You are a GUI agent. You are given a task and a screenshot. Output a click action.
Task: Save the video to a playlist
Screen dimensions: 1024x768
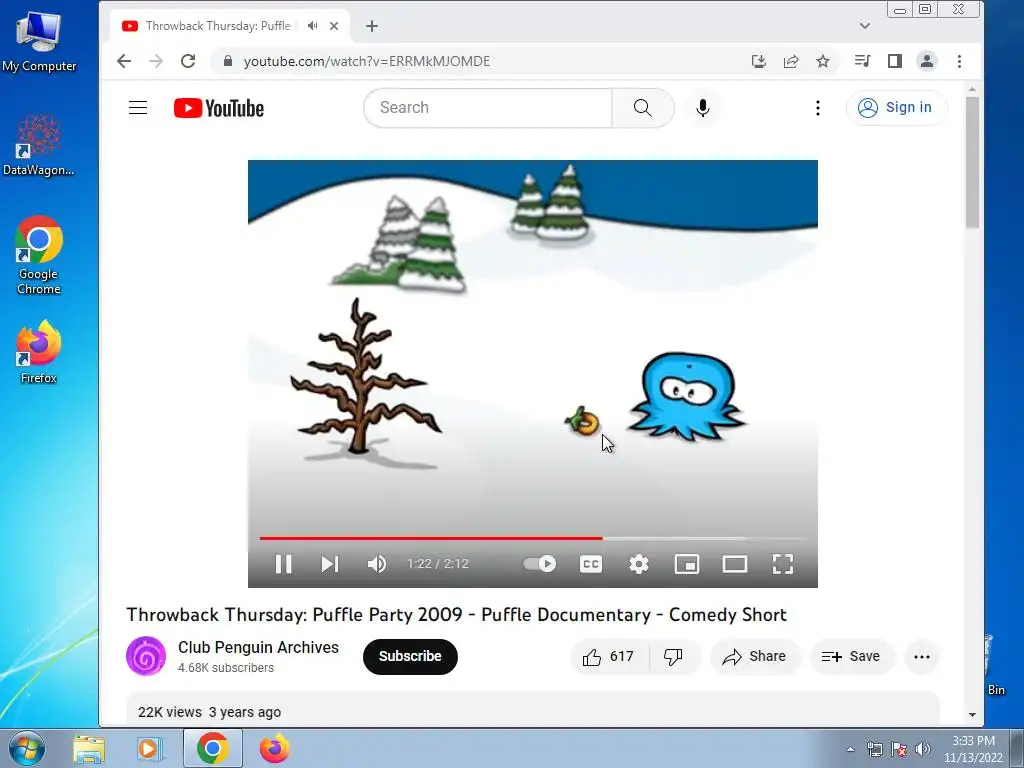pyautogui.click(x=851, y=656)
